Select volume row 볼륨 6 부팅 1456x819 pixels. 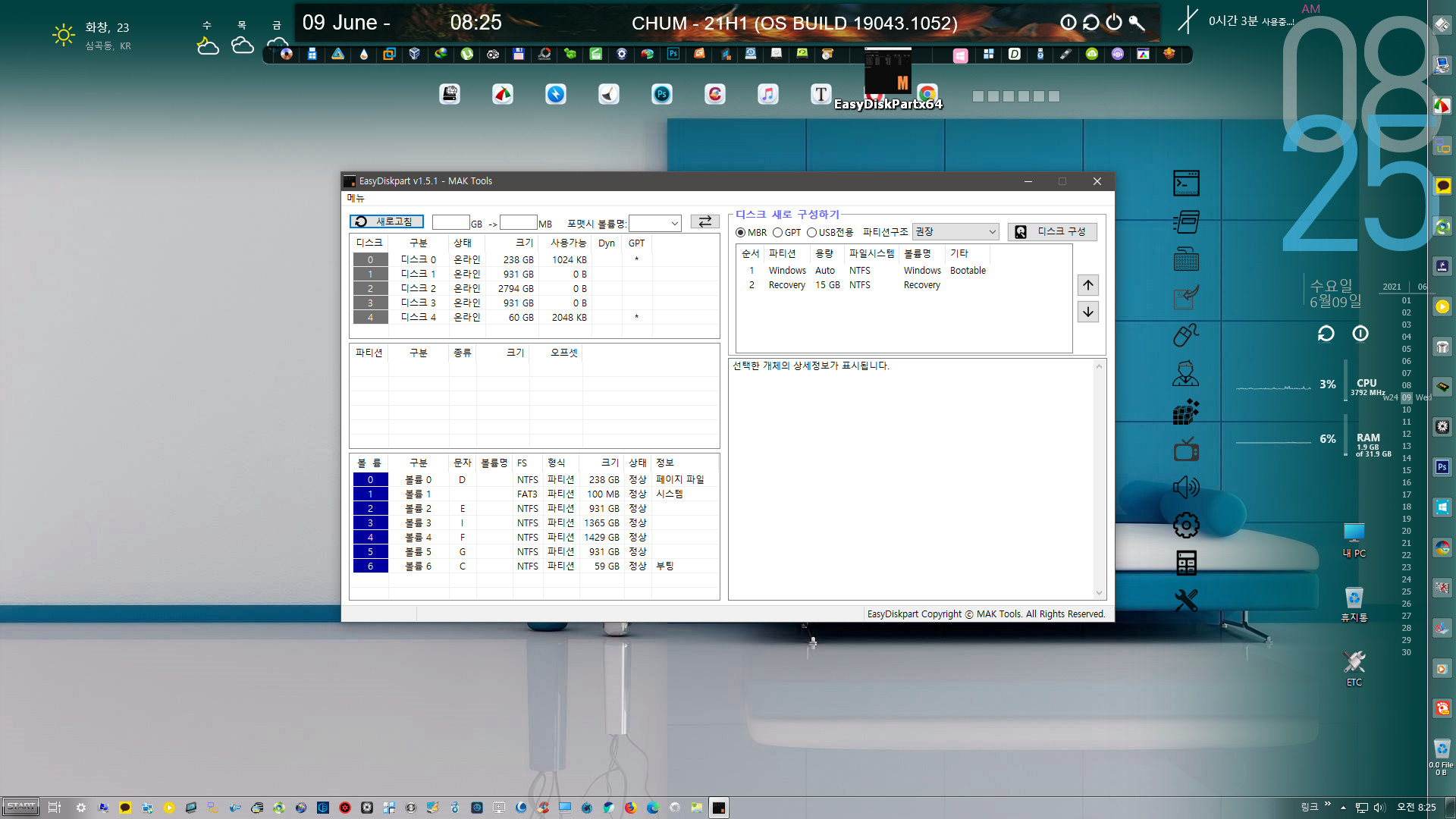pyautogui.click(x=534, y=566)
